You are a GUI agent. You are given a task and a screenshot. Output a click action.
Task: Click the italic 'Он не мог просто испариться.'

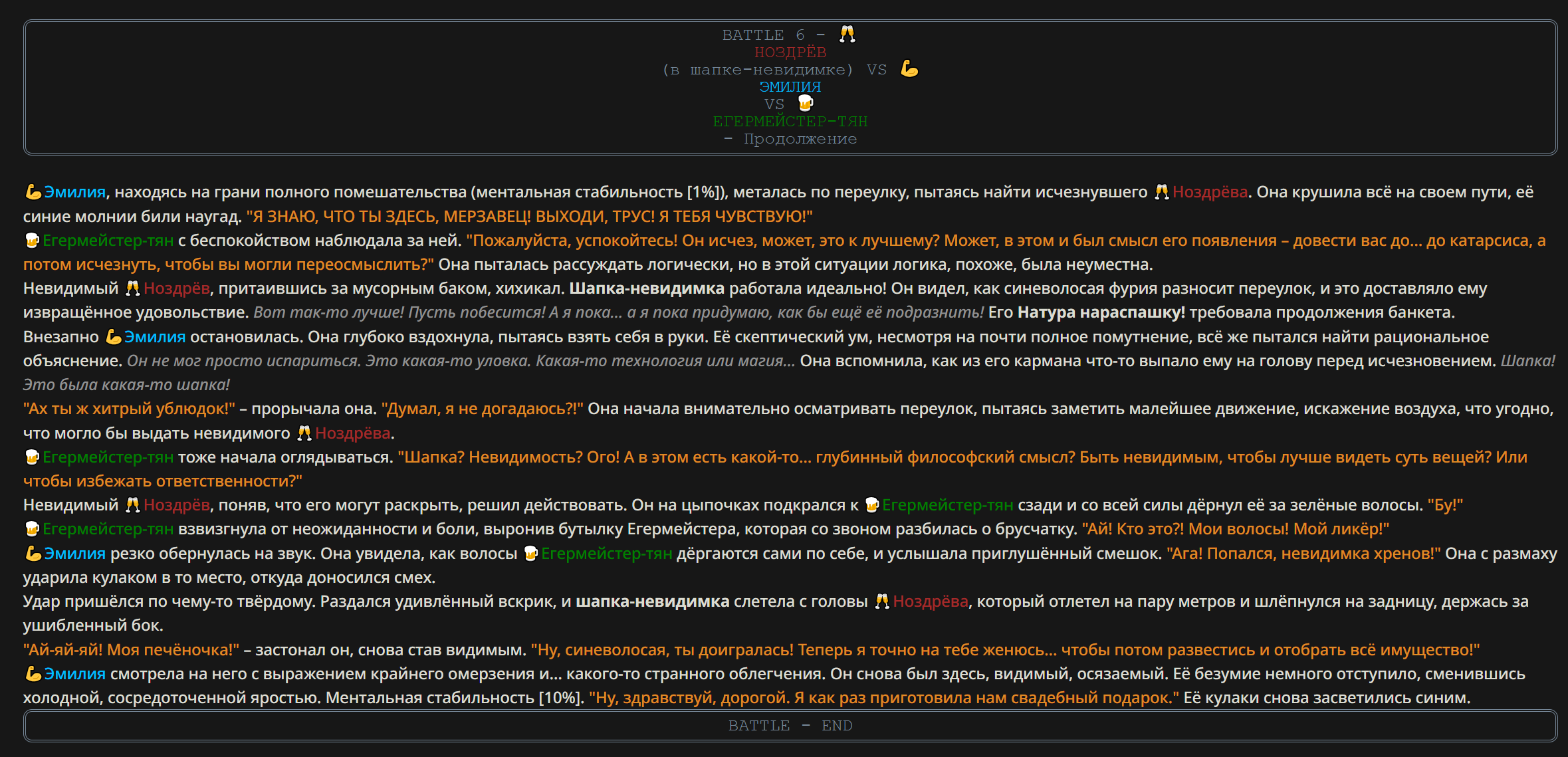pos(244,361)
